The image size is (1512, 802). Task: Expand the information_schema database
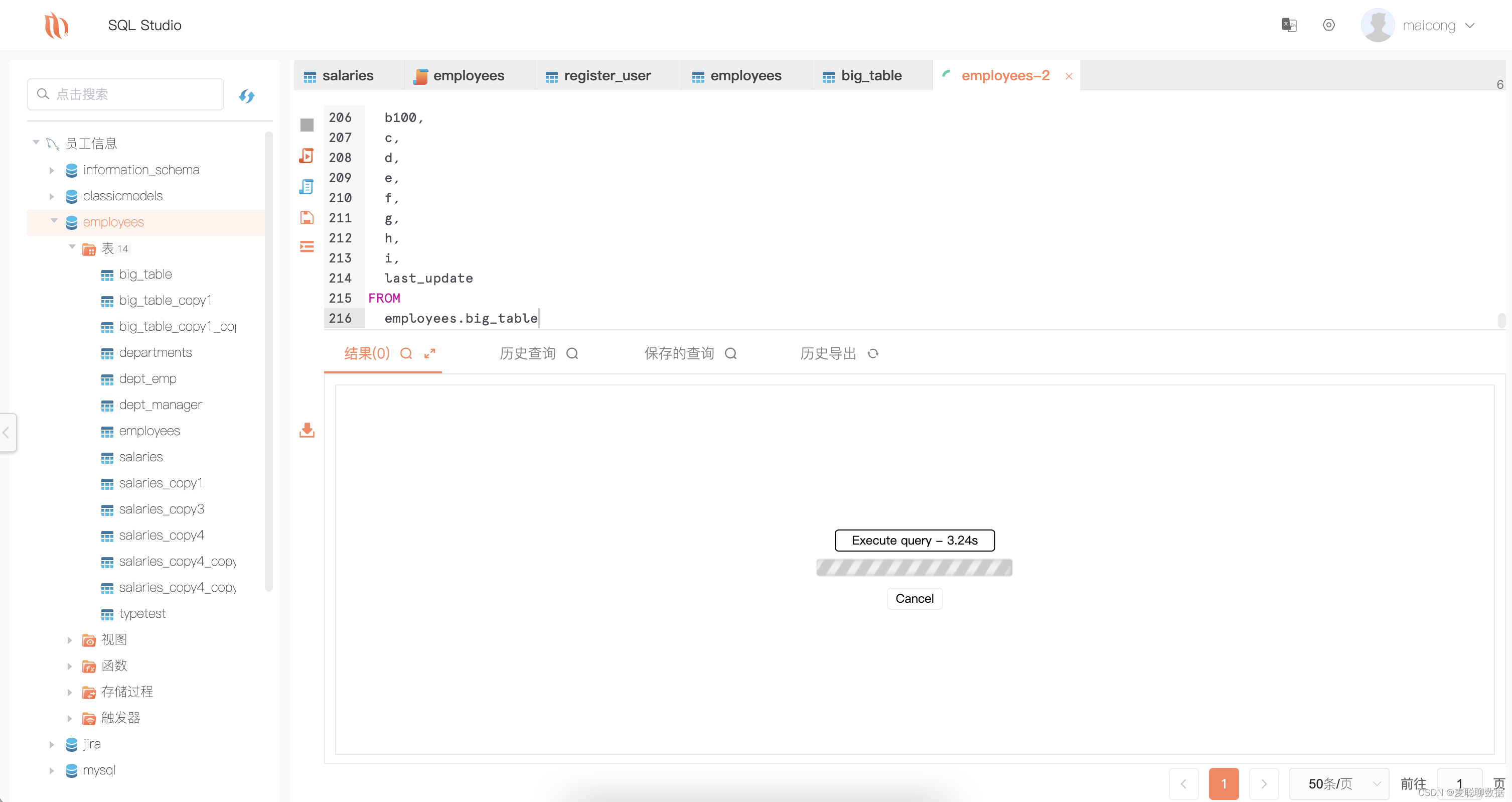pos(52,170)
